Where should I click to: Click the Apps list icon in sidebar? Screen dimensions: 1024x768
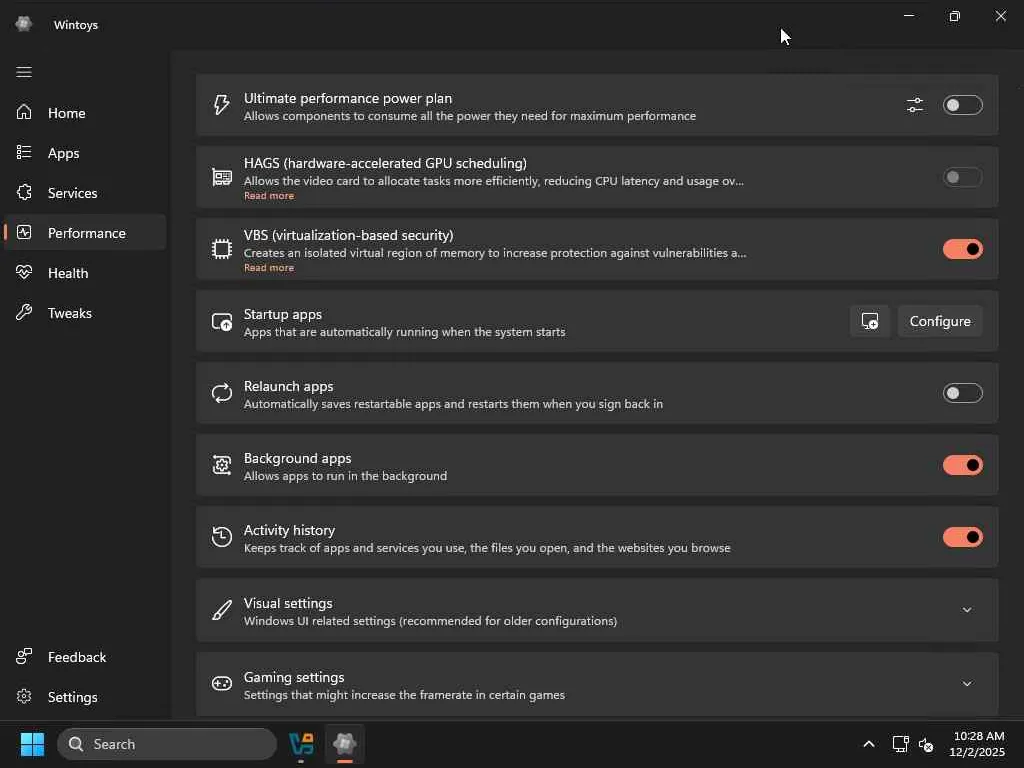click(24, 152)
